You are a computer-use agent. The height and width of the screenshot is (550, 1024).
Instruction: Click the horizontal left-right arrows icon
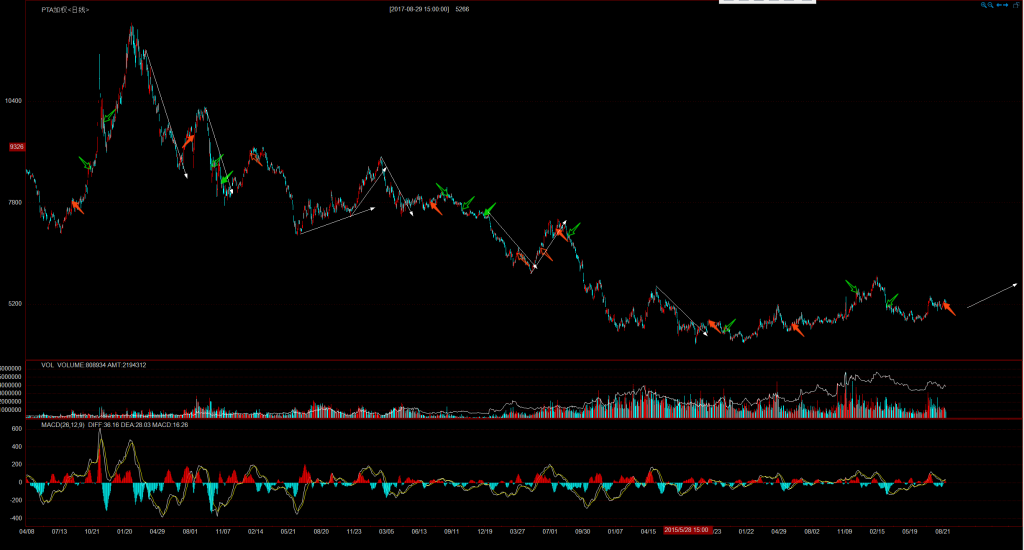click(1003, 6)
